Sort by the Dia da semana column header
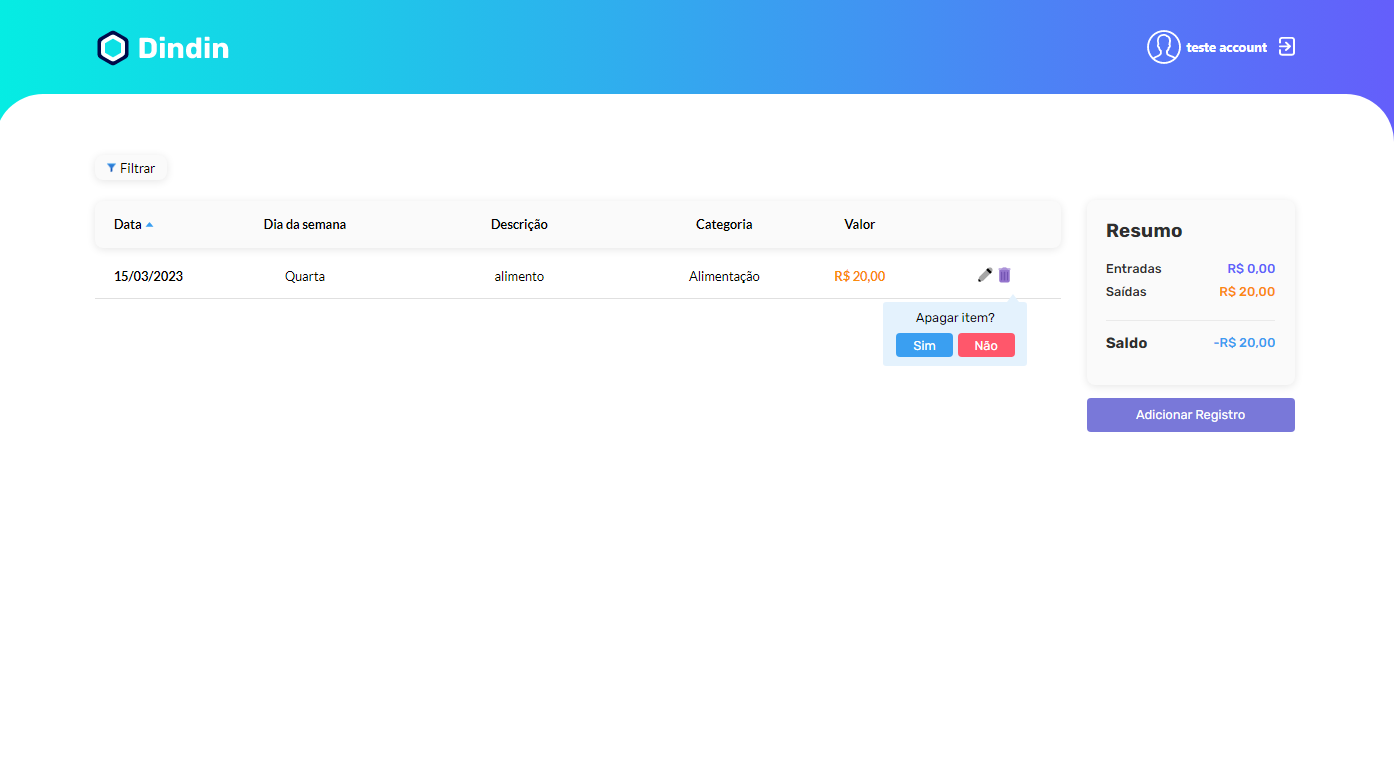1394x767 pixels. click(305, 224)
